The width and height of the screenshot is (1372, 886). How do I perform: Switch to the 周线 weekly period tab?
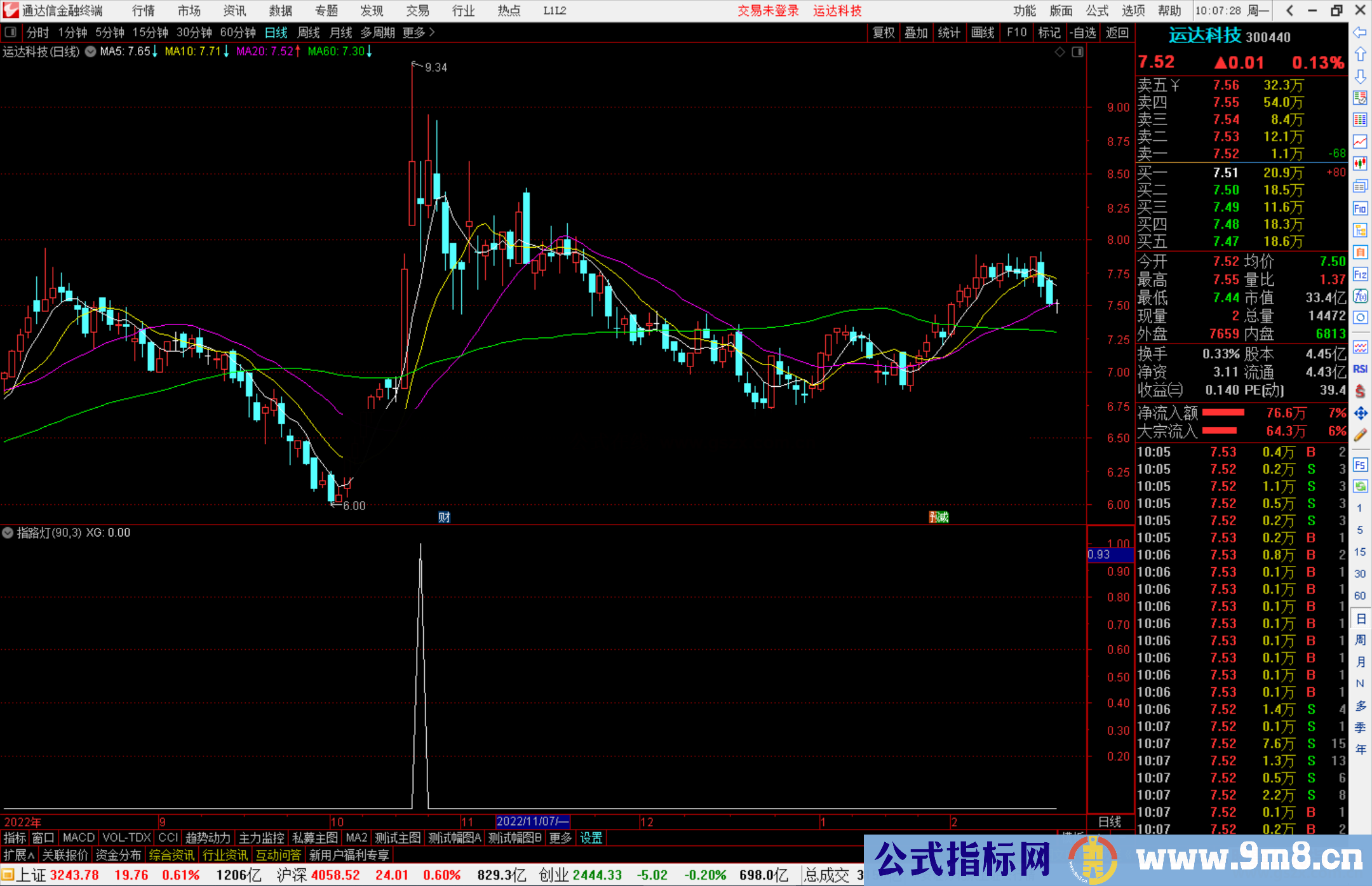pyautogui.click(x=309, y=32)
